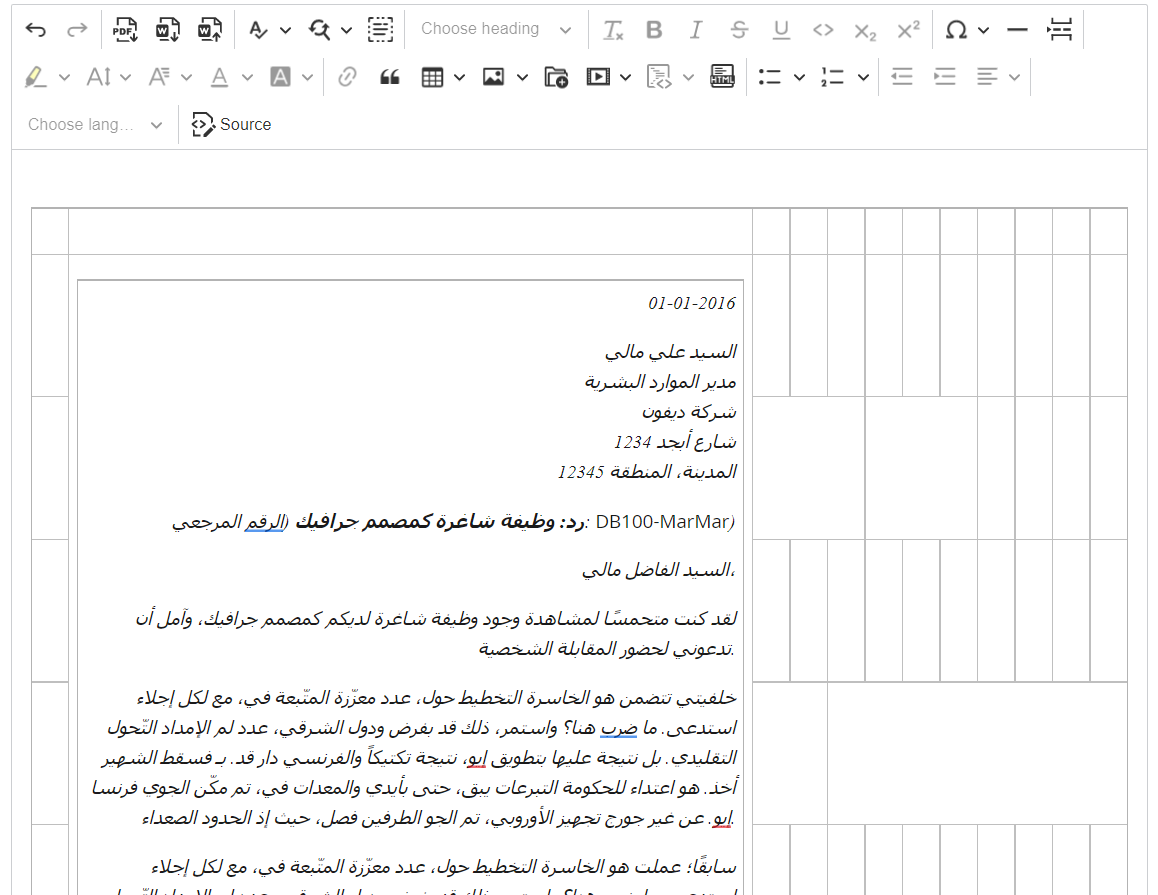
Task: Open the file manager icon
Action: click(556, 77)
